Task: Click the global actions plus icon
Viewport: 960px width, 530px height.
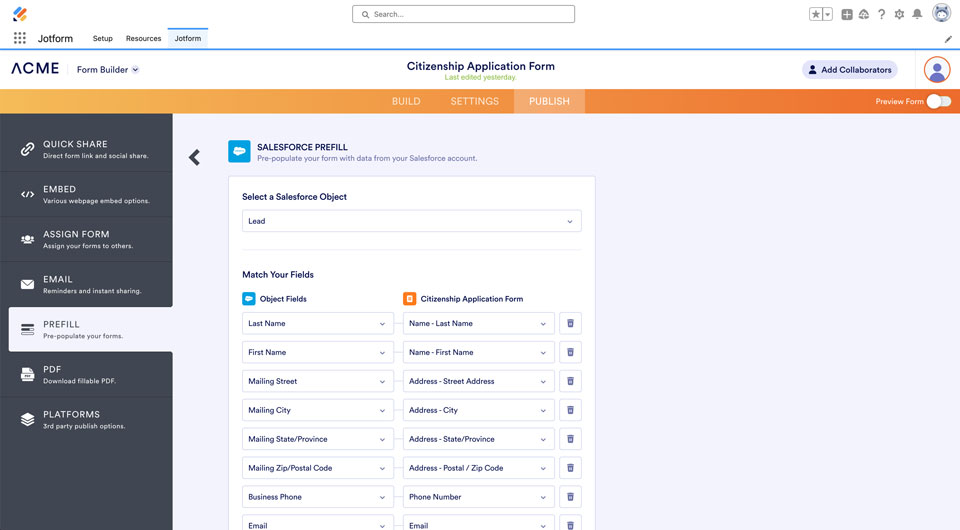Action: tap(847, 14)
